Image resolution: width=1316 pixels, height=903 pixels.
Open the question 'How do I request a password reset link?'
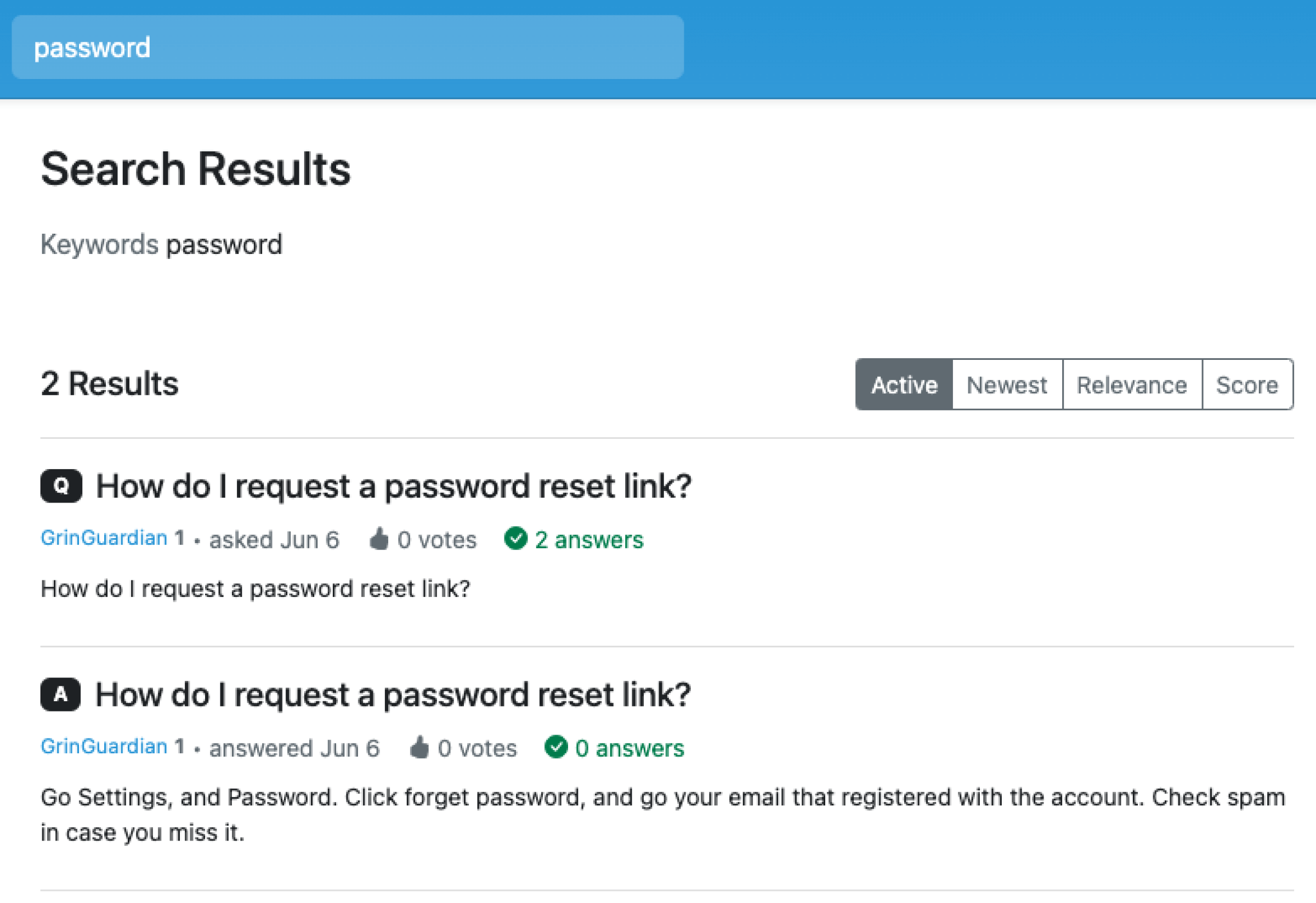(395, 485)
